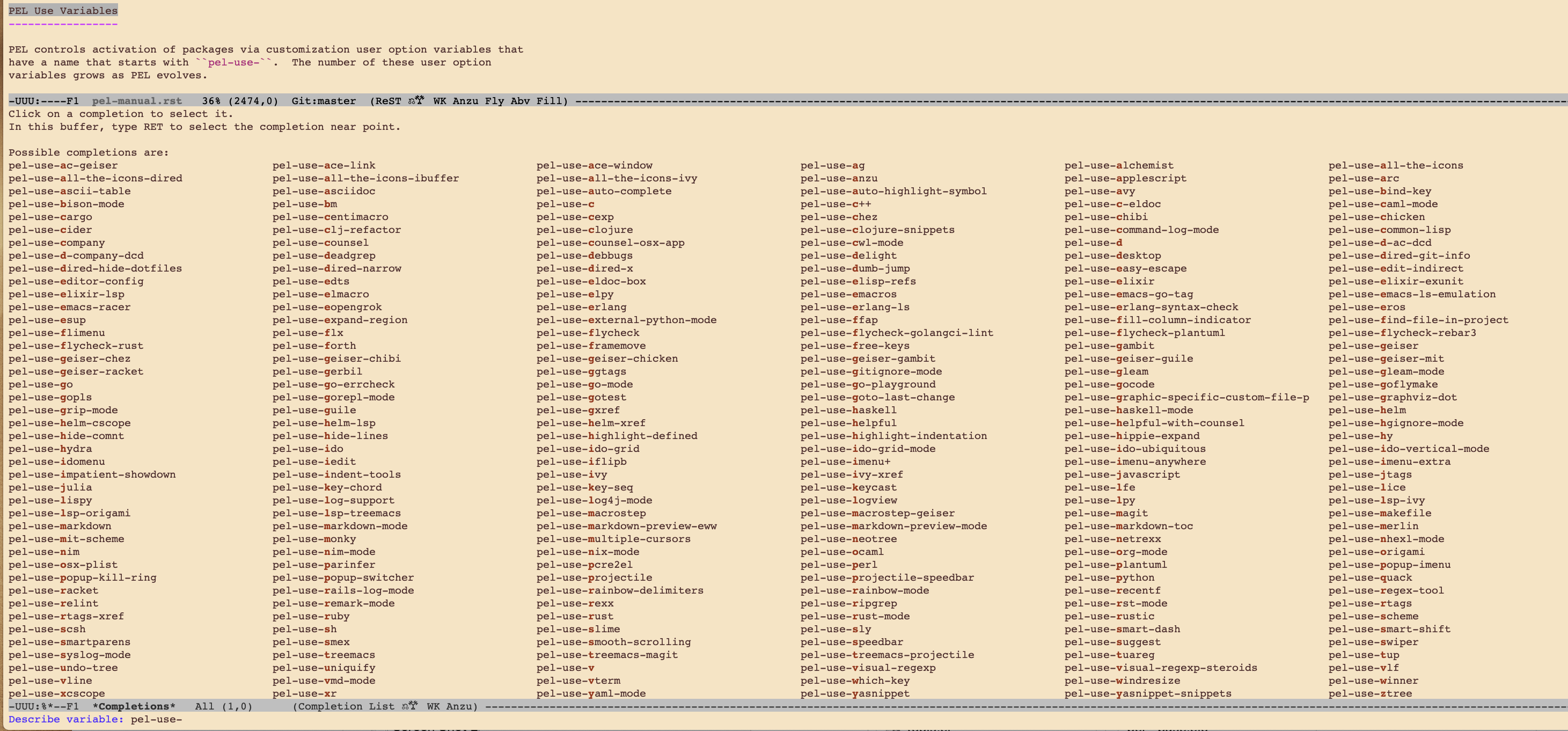Click pel-manual.rst buffer name in mode line
Screen dimensions: 1568x731
(x=137, y=101)
